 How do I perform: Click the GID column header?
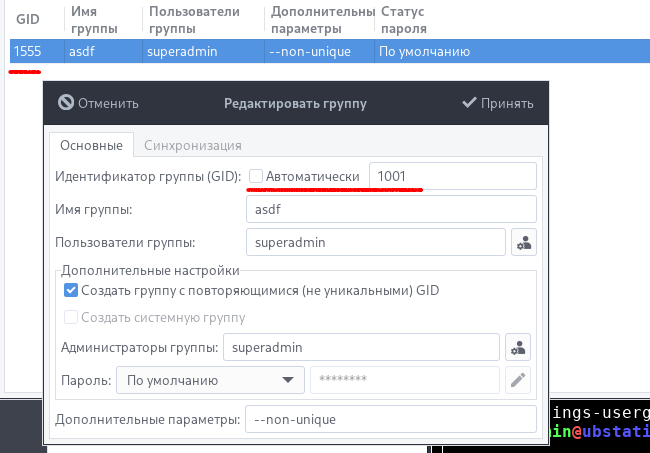(x=27, y=18)
